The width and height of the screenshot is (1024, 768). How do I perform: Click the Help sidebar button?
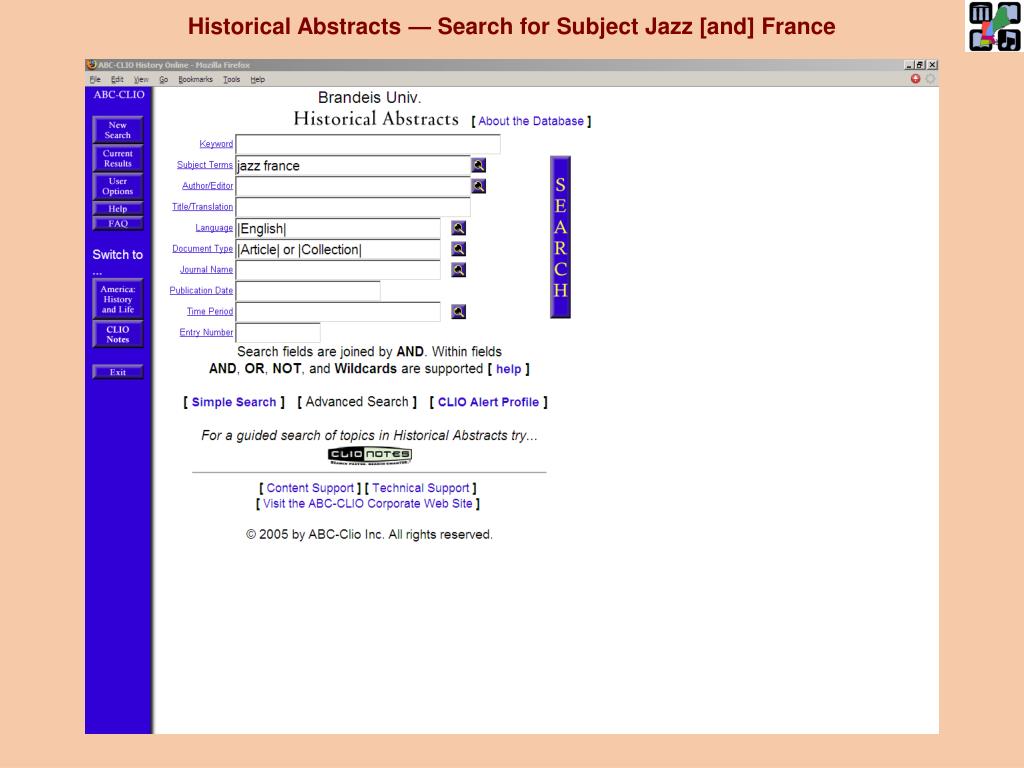[118, 209]
